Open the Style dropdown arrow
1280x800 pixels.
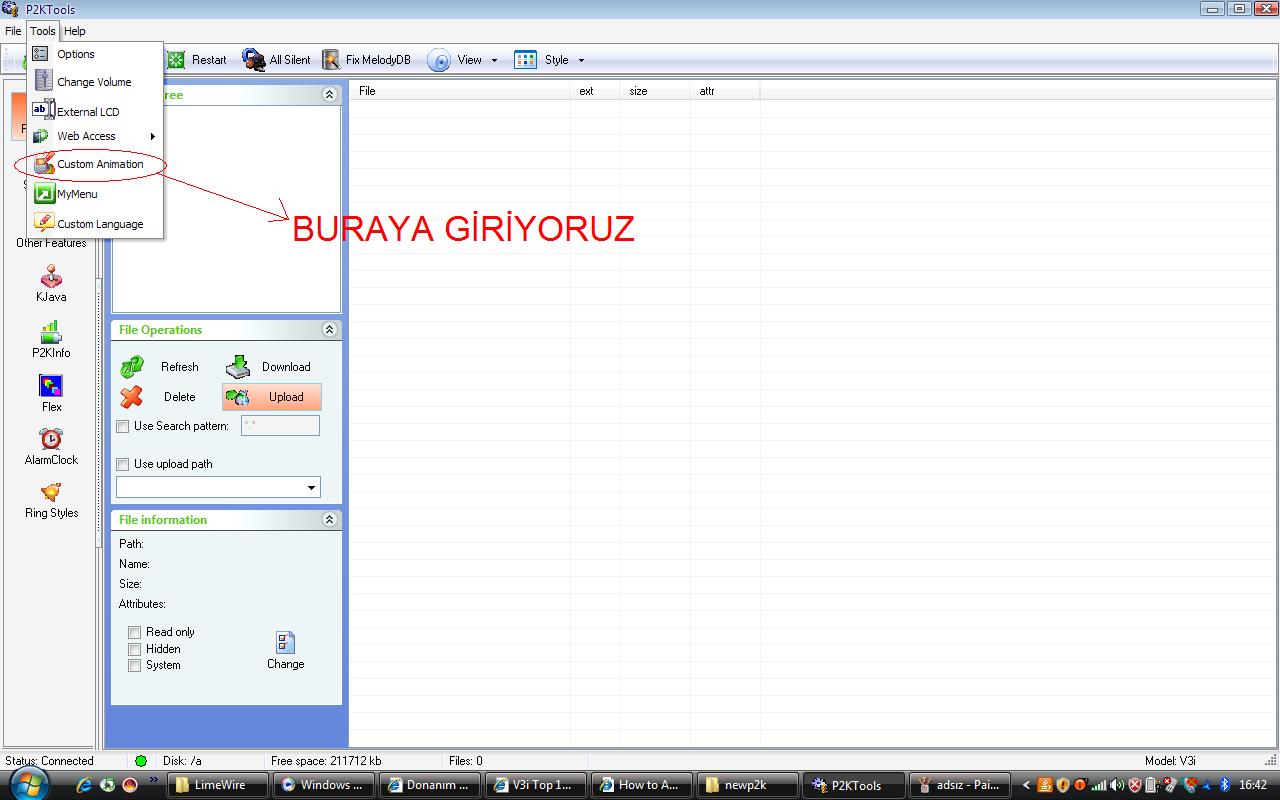[581, 60]
